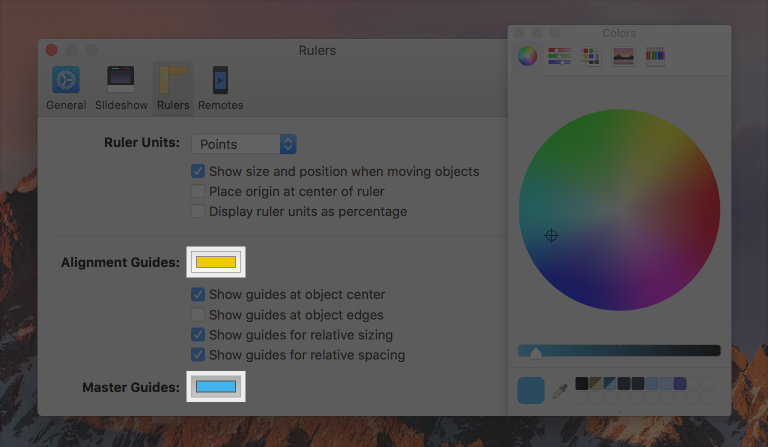Toggle Show size and position when moving objects
Screen dimensions: 768x447
pyautogui.click(x=198, y=171)
